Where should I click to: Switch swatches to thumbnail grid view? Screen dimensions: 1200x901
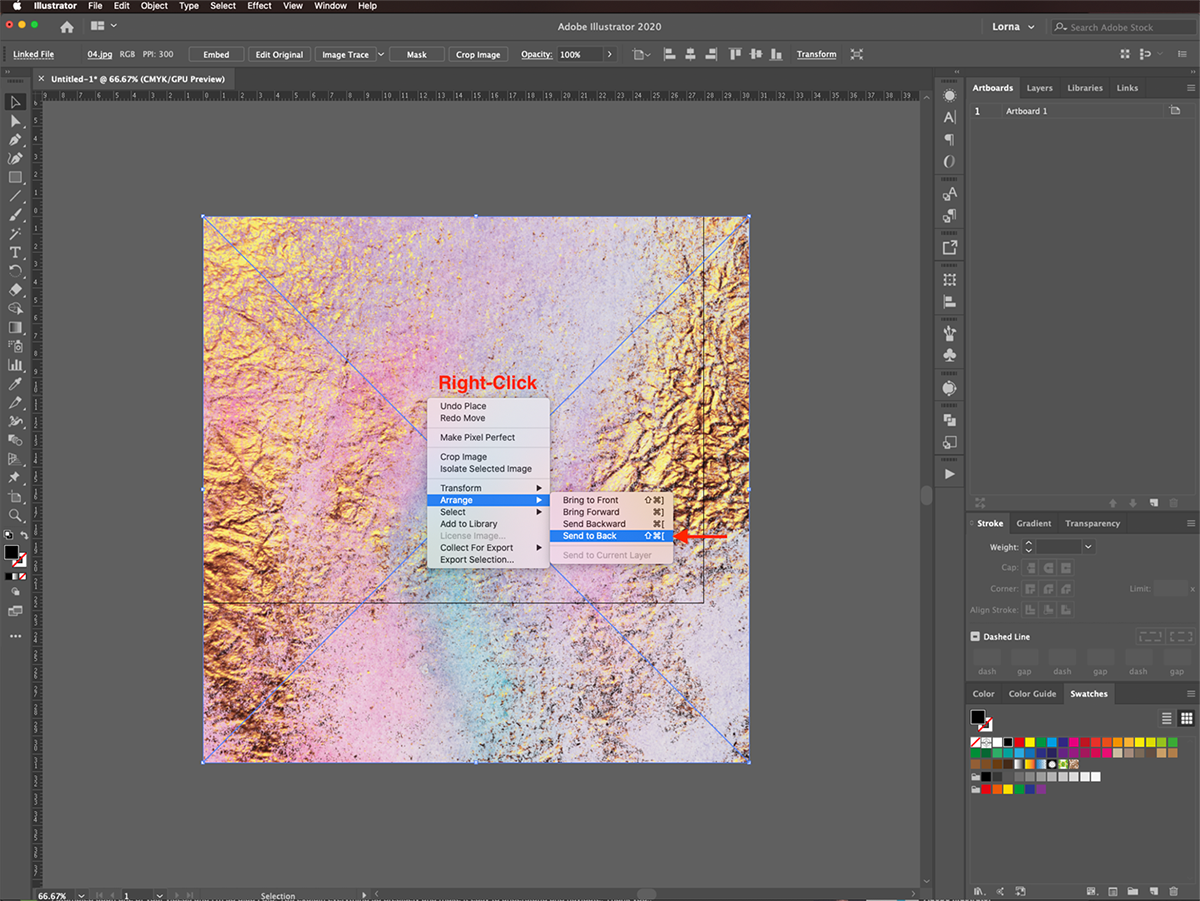(x=1186, y=718)
